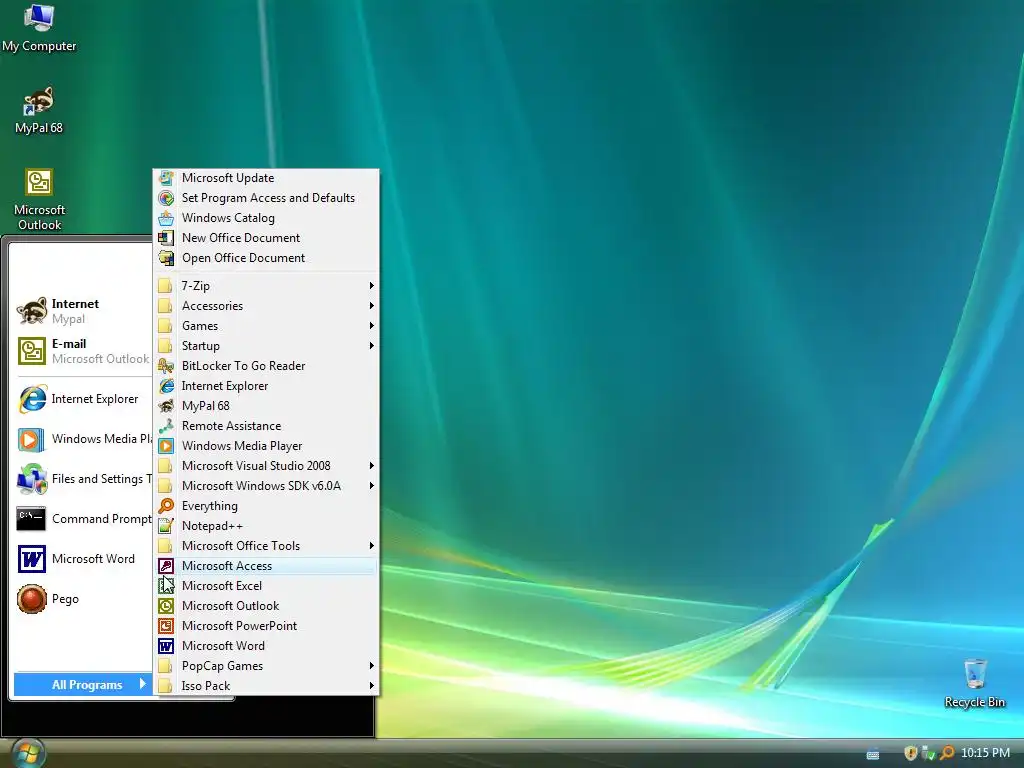Screen dimensions: 1024x768
Task: Click the Open Office Document icon
Action: [x=167, y=258]
